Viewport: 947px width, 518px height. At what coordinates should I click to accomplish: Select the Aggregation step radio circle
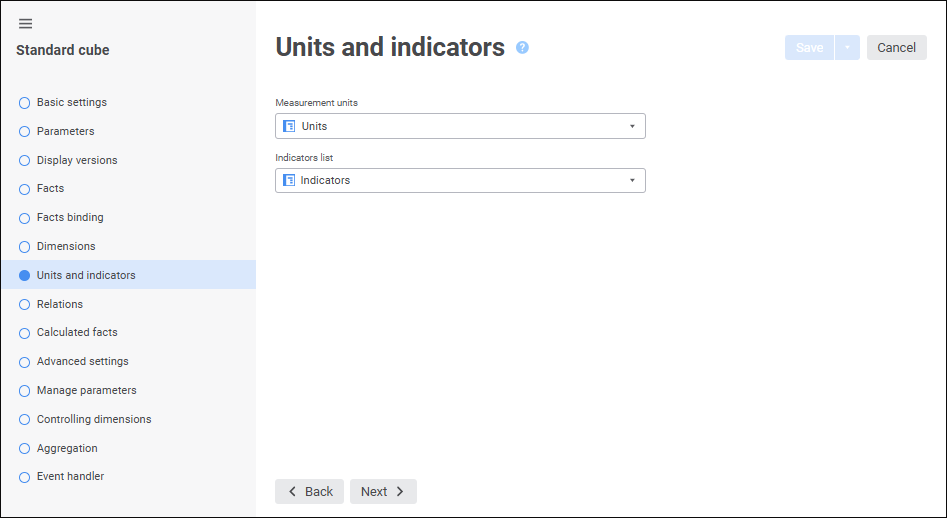[24, 449]
